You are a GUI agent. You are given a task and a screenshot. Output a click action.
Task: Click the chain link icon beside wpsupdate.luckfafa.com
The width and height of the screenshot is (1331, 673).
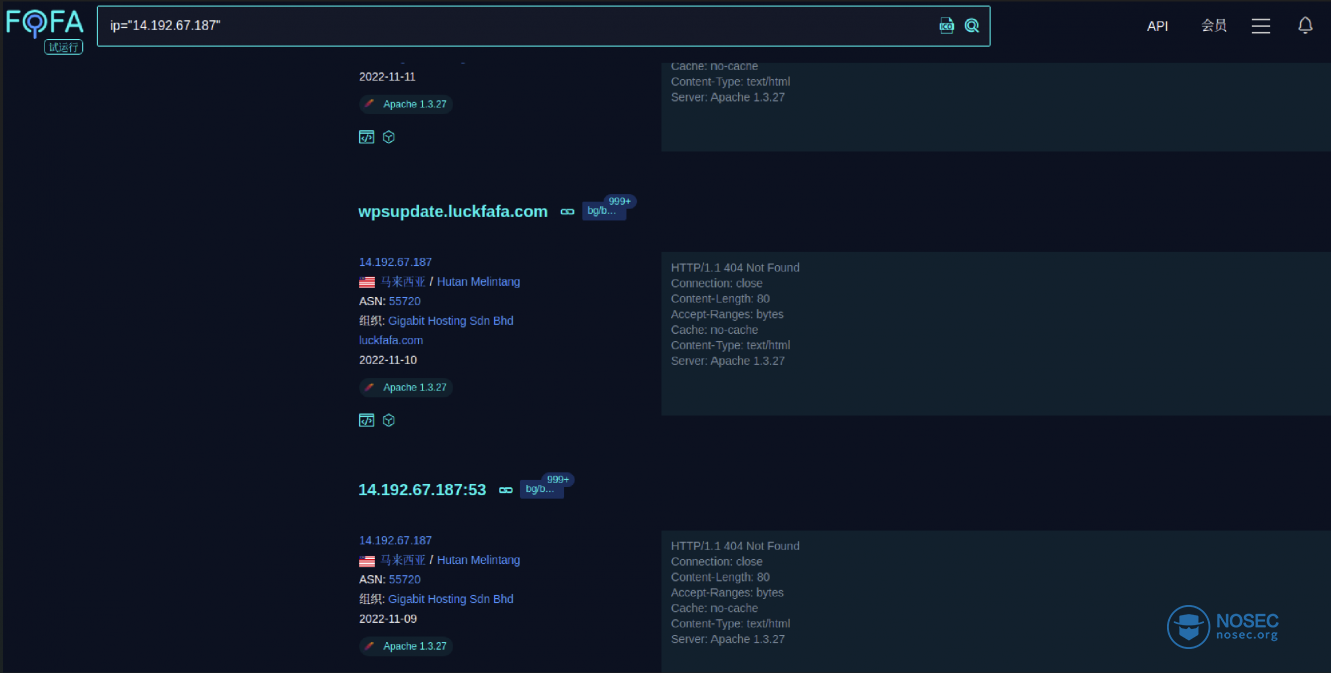[567, 212]
